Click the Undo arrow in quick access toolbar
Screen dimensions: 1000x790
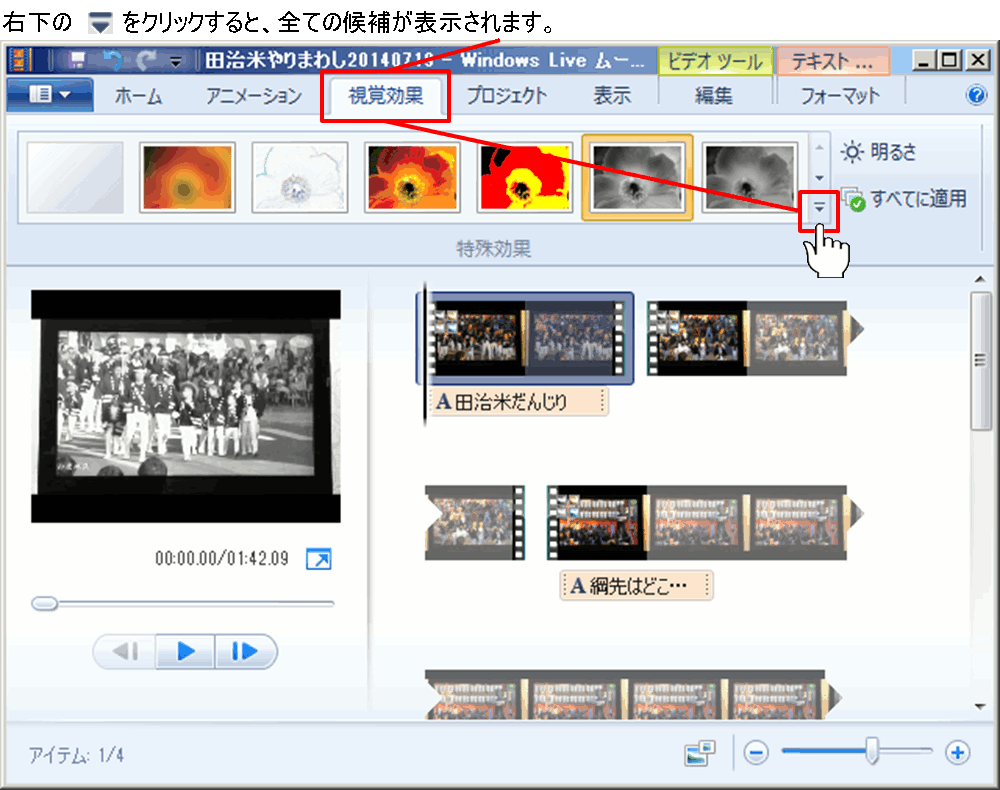113,61
